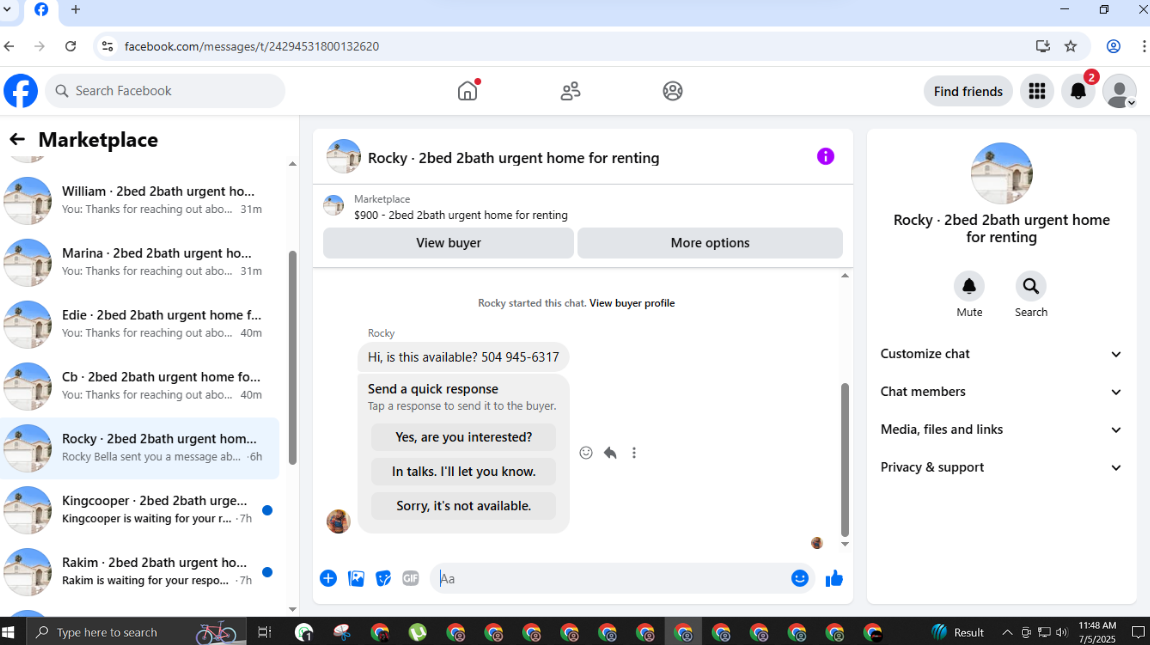Viewport: 1150px width, 645px height.
Task: Select the Rocky conversation row
Action: (139, 448)
